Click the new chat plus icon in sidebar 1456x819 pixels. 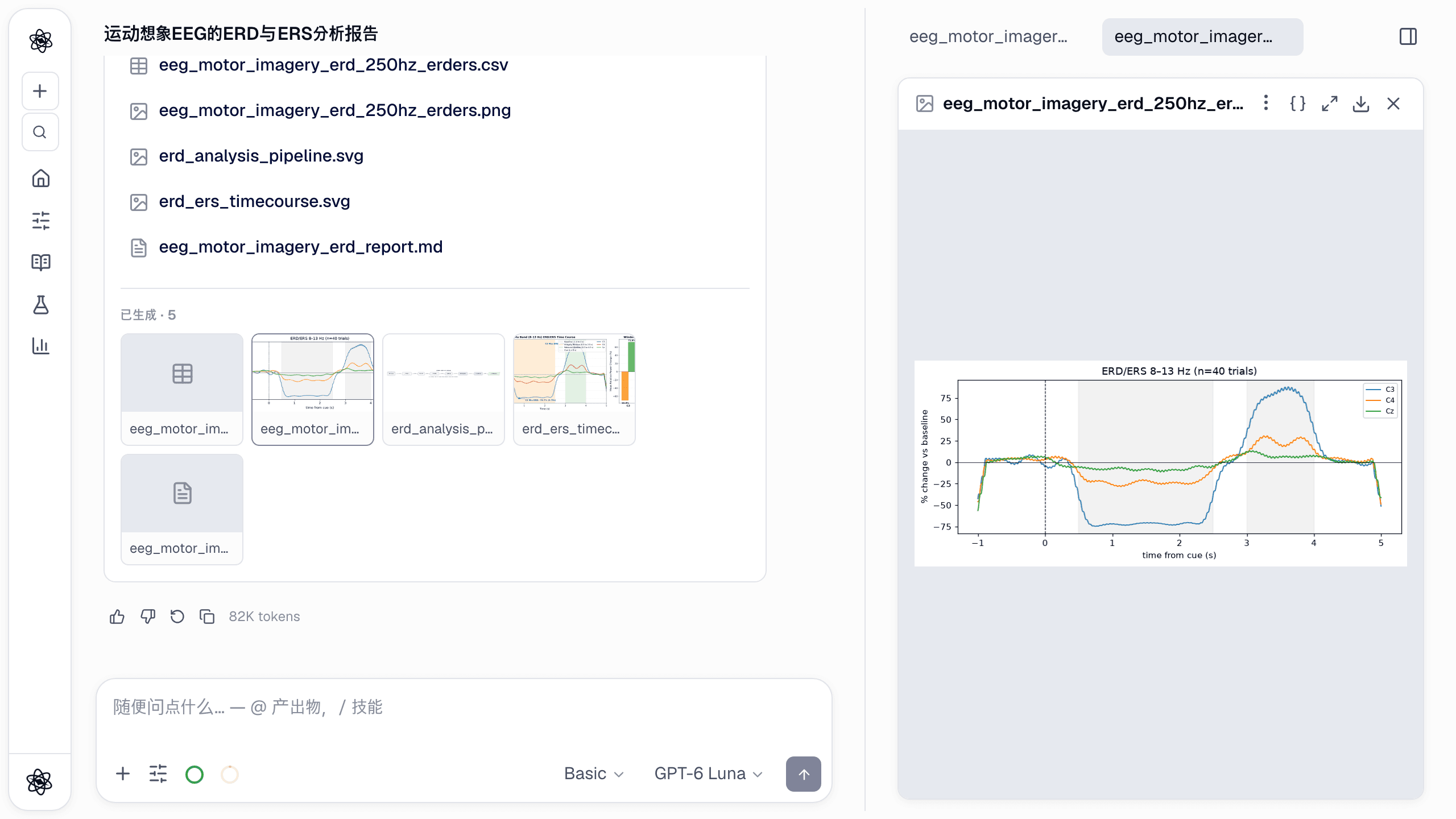pyautogui.click(x=40, y=91)
